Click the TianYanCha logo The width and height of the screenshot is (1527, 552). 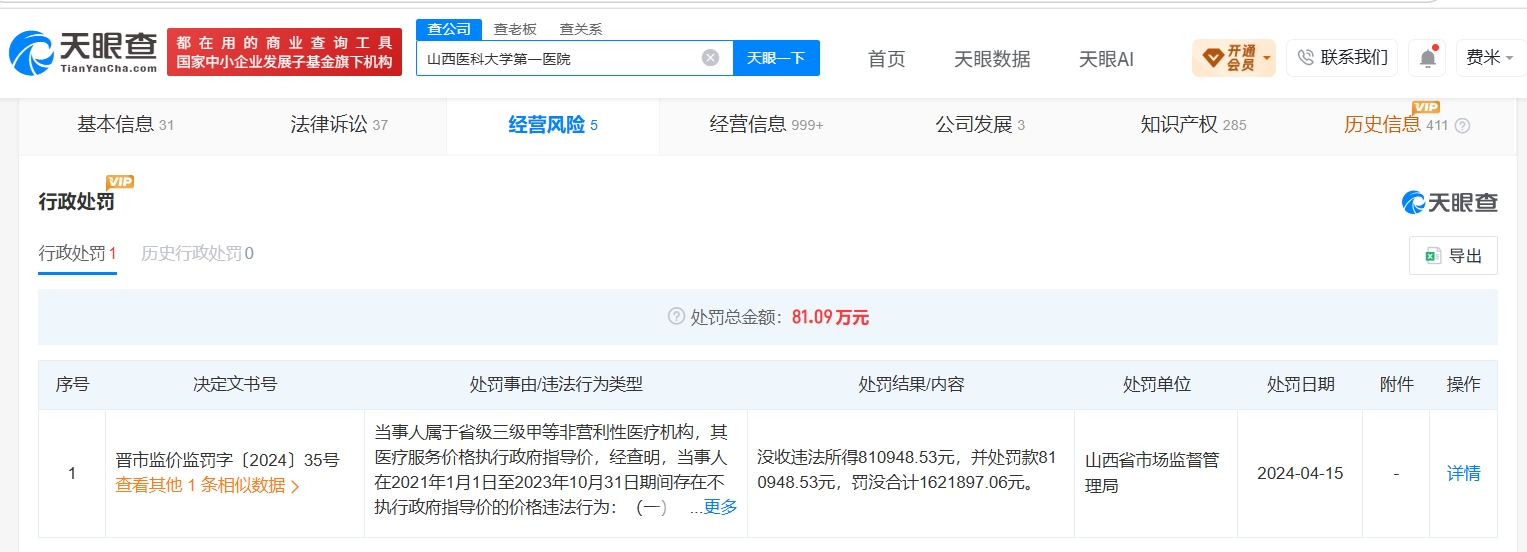point(83,52)
